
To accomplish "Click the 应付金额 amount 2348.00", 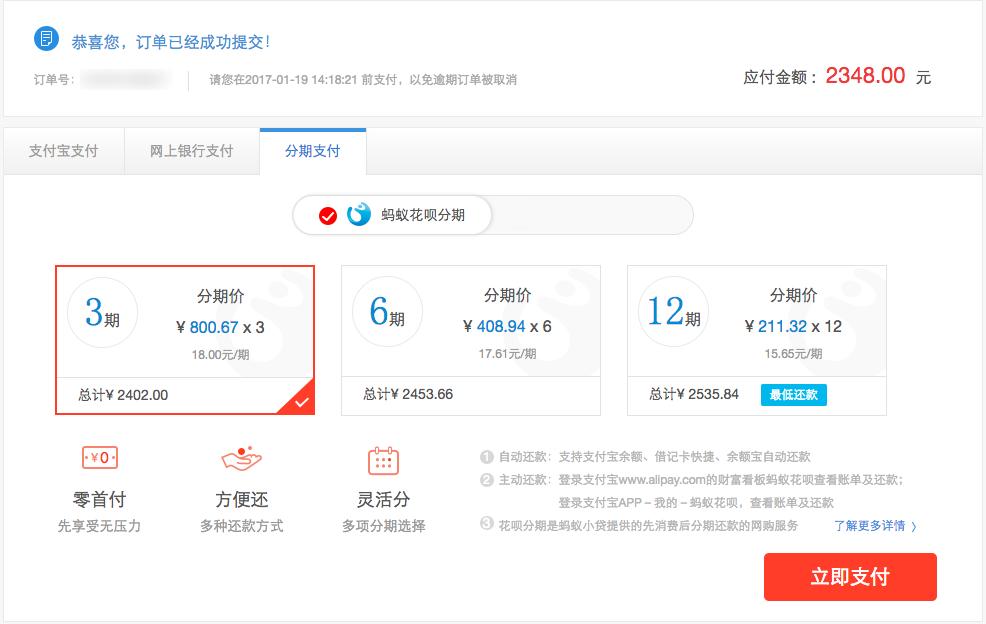I will [863, 75].
